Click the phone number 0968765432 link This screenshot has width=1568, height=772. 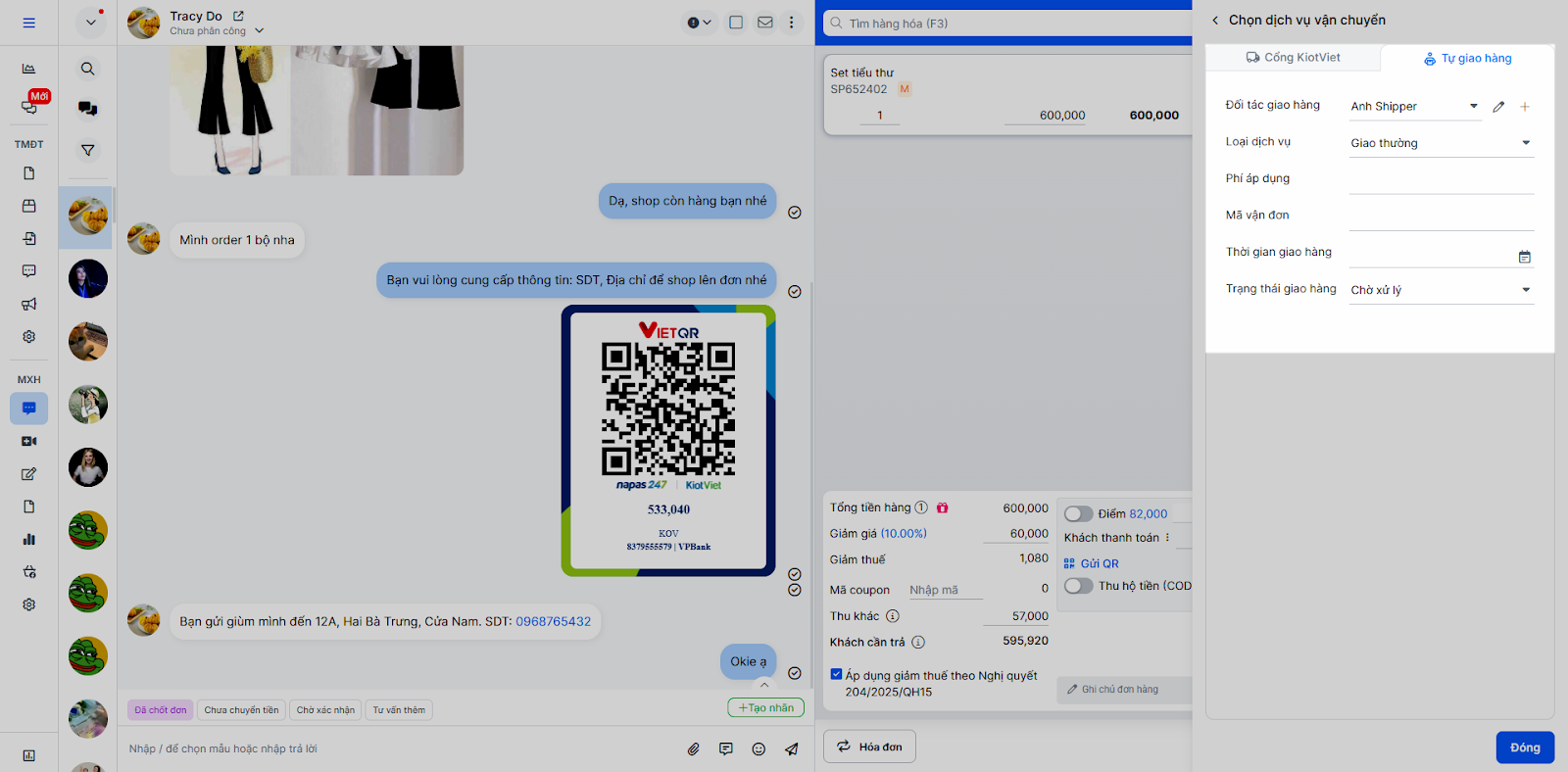tap(554, 621)
